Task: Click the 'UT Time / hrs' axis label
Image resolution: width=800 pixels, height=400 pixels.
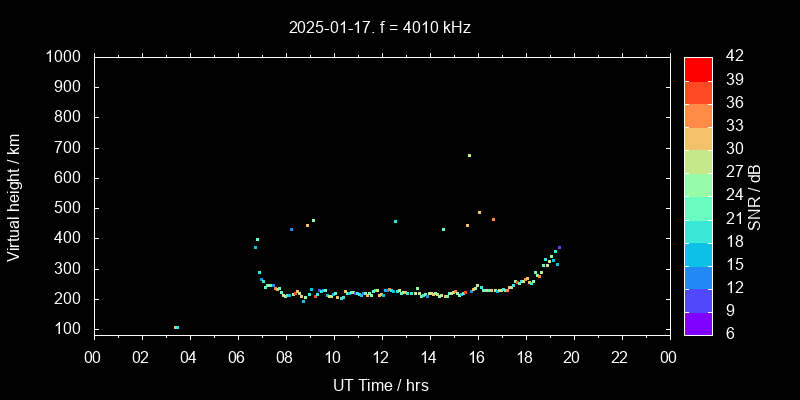Action: click(x=381, y=384)
